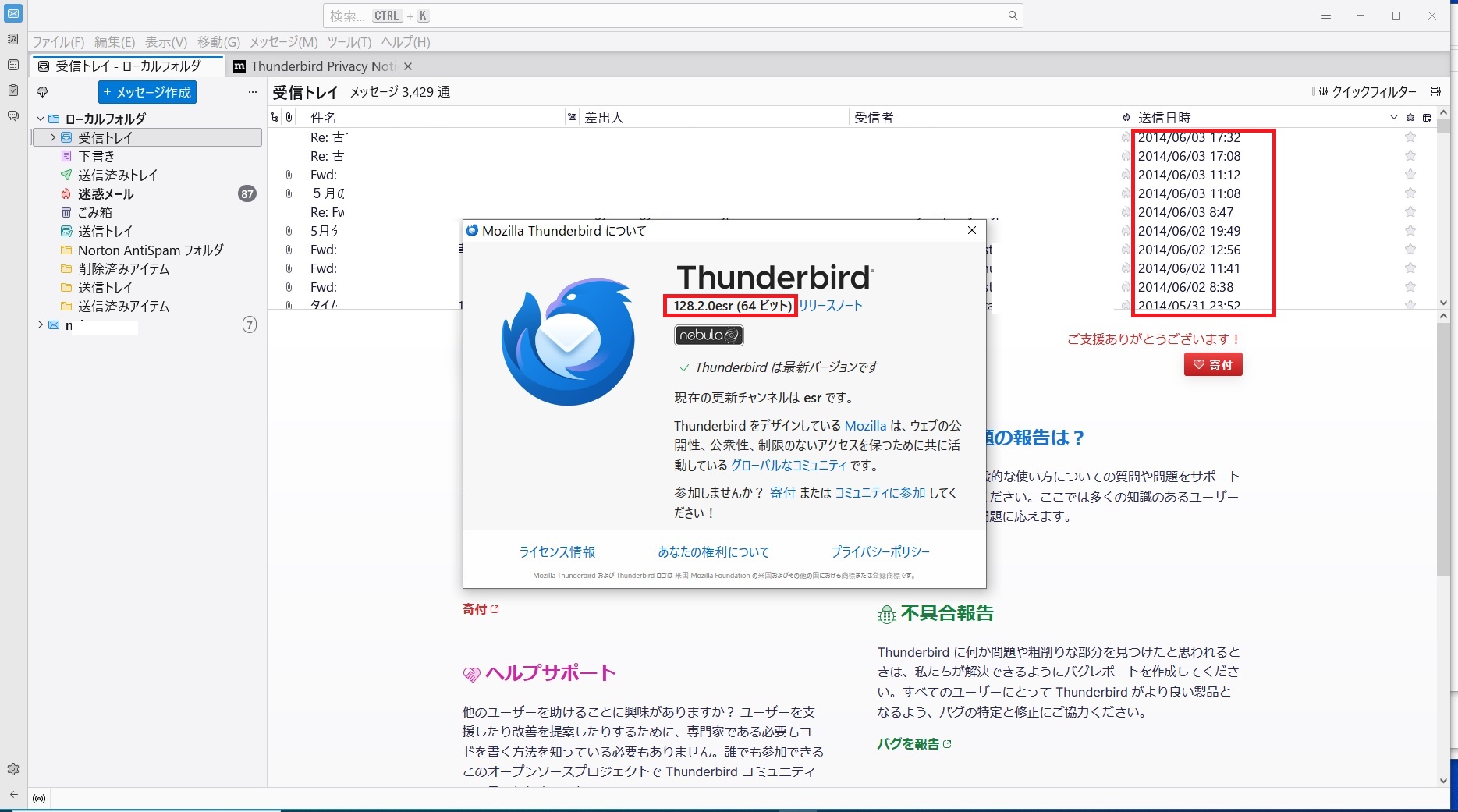1458x812 pixels.
Task: Toggle junk status on 2014/06/02 12:56 message
Action: tap(1126, 250)
